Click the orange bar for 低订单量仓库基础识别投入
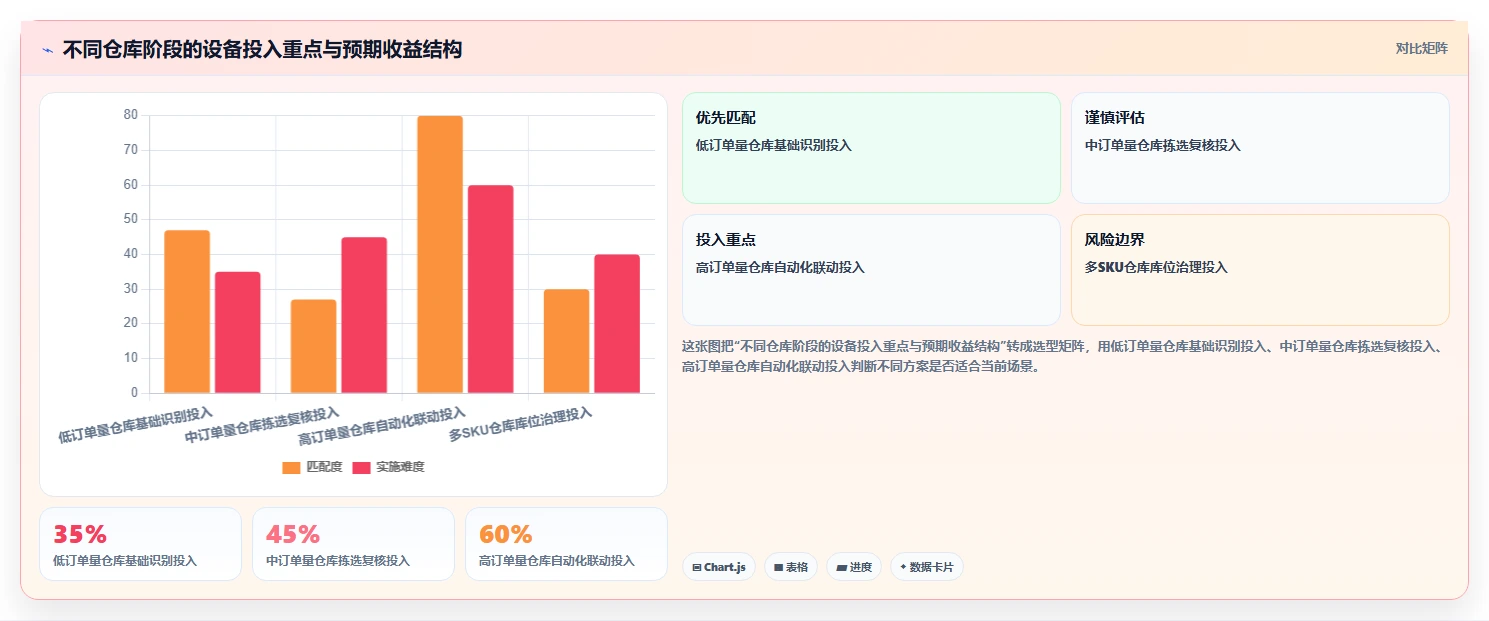Viewport: 1489px width, 621px height. [x=187, y=311]
